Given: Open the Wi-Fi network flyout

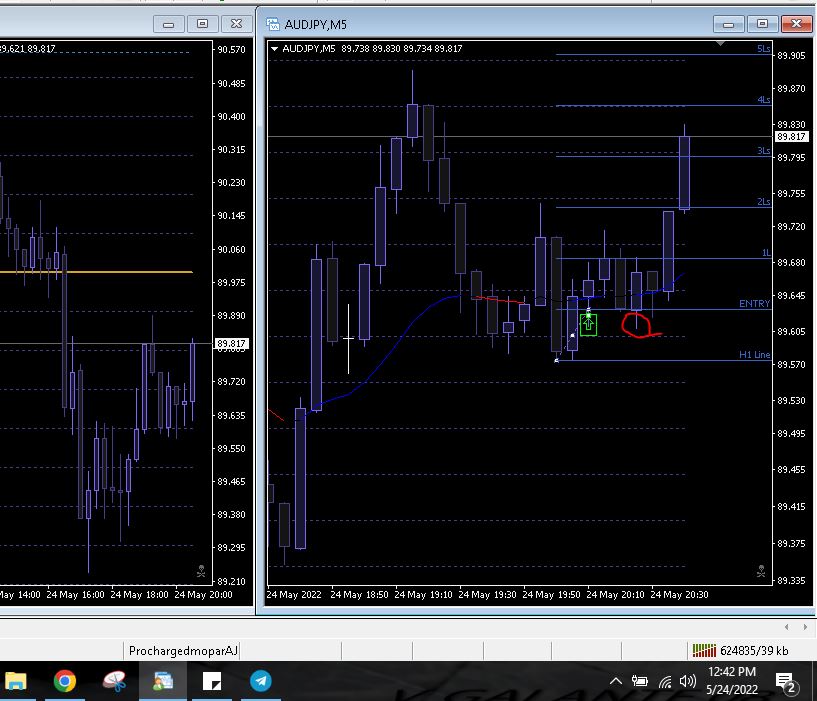Looking at the screenshot, I should [x=665, y=682].
